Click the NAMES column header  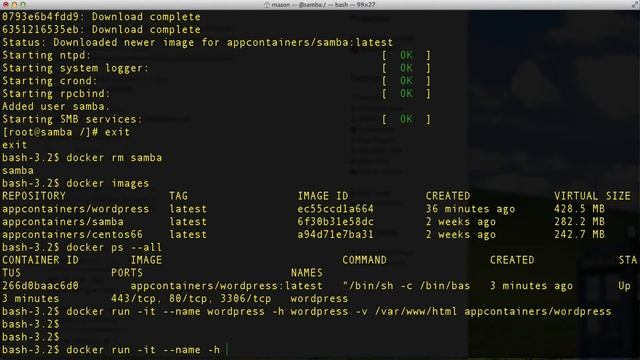(x=307, y=273)
